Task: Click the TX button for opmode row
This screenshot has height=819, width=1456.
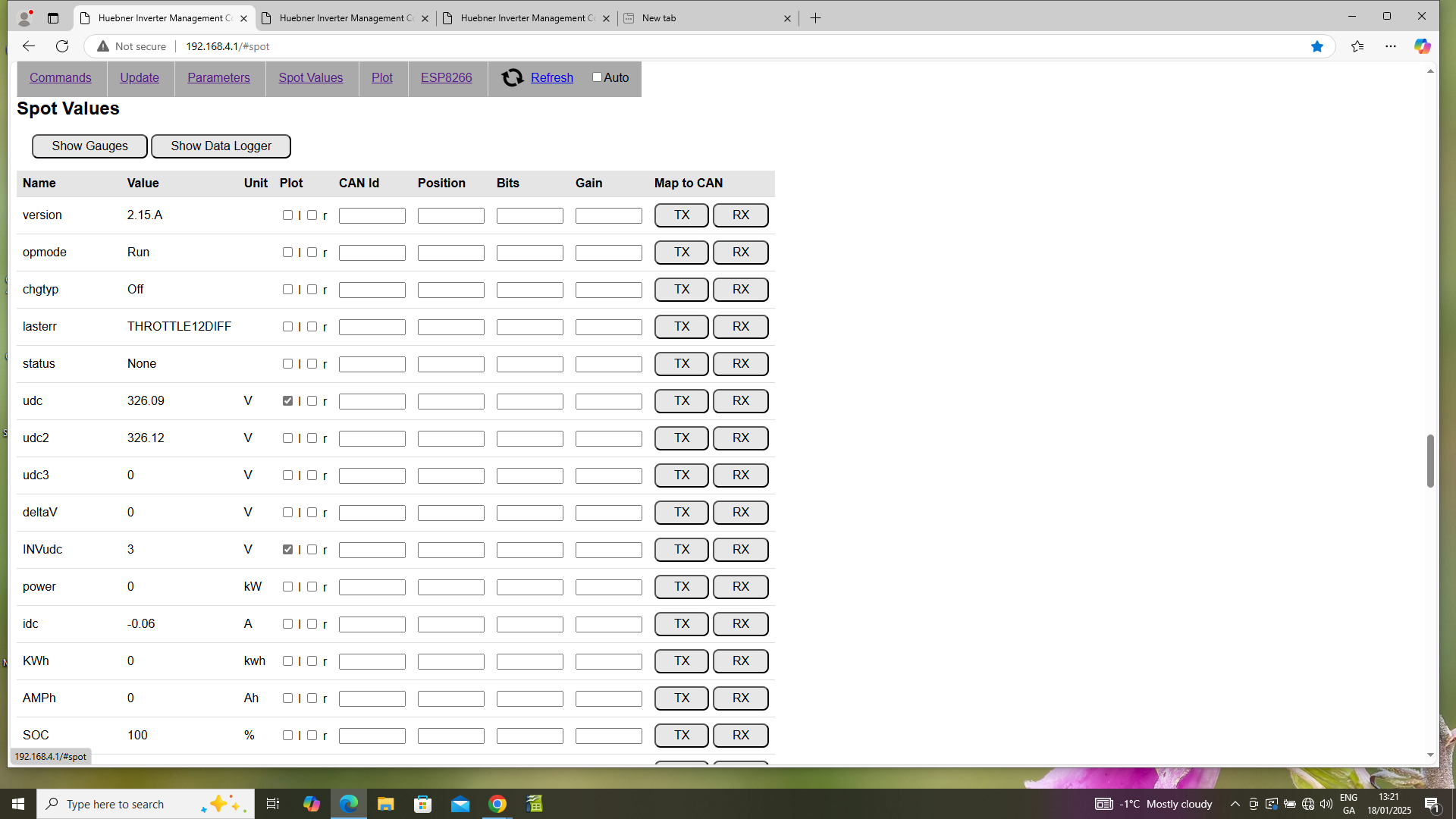Action: click(681, 252)
